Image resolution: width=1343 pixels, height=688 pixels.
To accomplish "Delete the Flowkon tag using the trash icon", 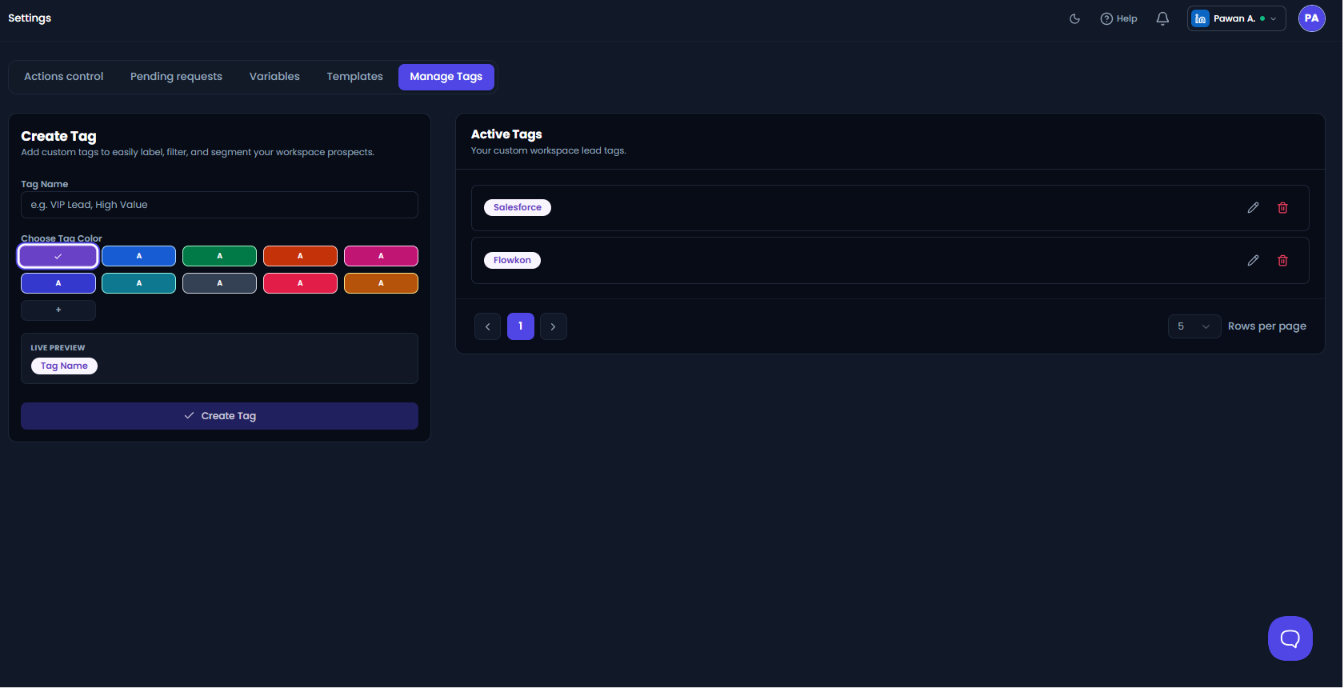I will pyautogui.click(x=1283, y=260).
